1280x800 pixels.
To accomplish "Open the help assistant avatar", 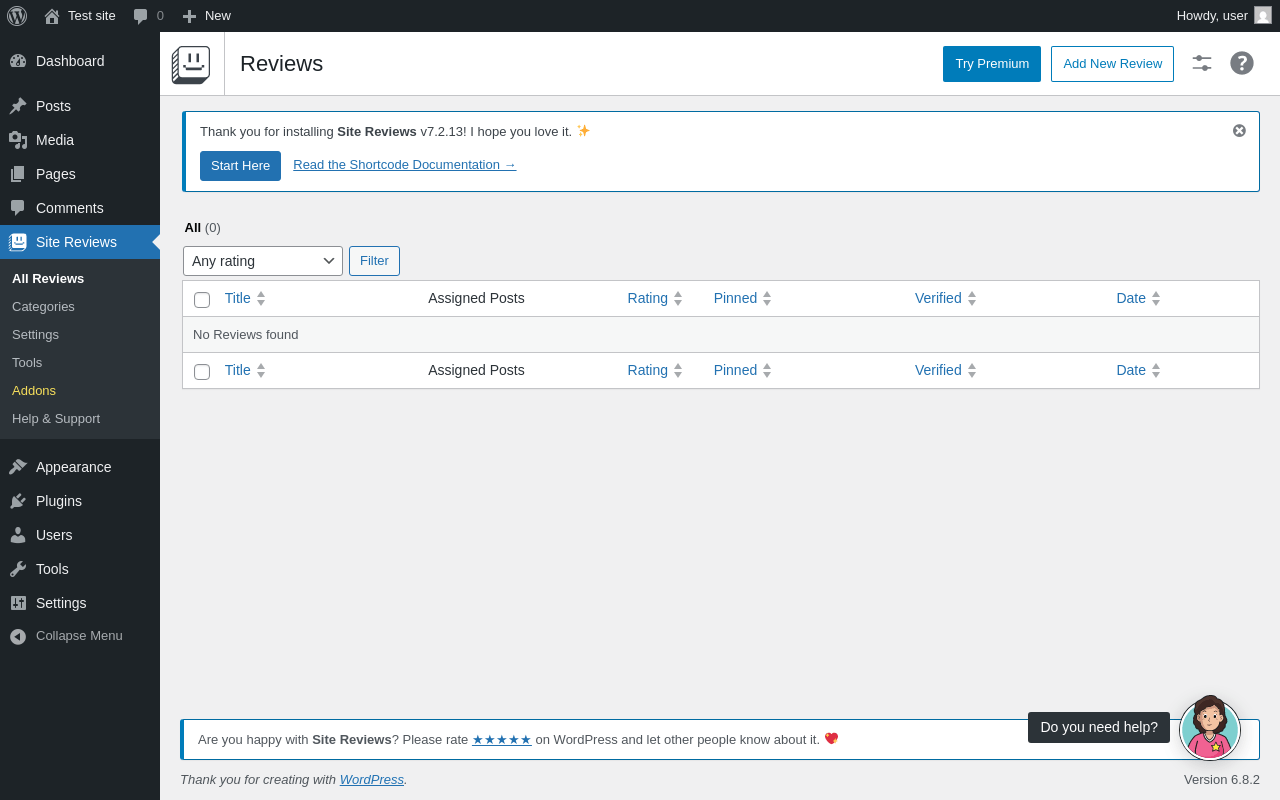I will [1210, 730].
